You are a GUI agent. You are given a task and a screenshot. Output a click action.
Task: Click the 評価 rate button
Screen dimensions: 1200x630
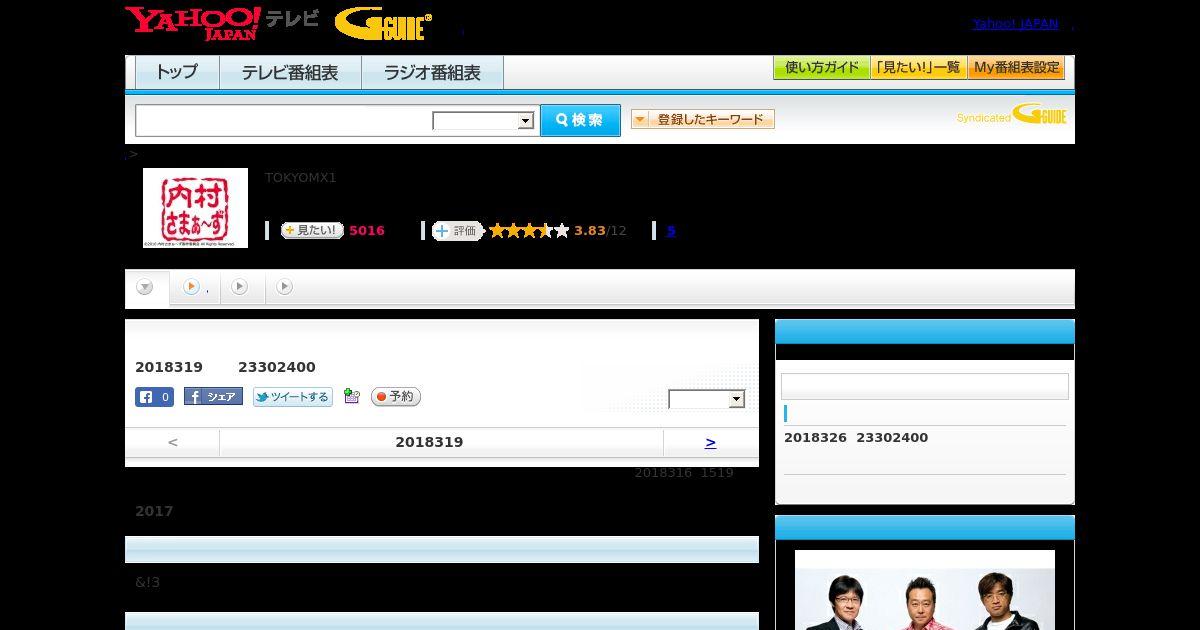457,231
